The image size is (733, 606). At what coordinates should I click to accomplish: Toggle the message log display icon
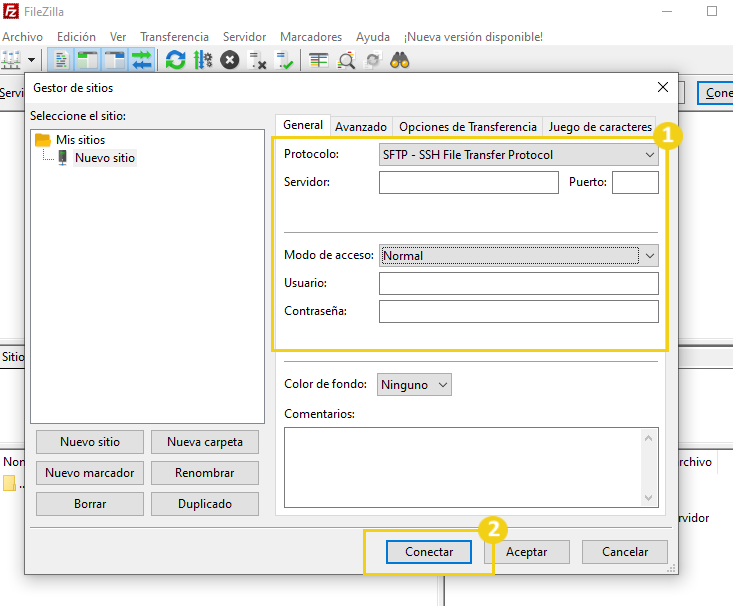click(61, 60)
